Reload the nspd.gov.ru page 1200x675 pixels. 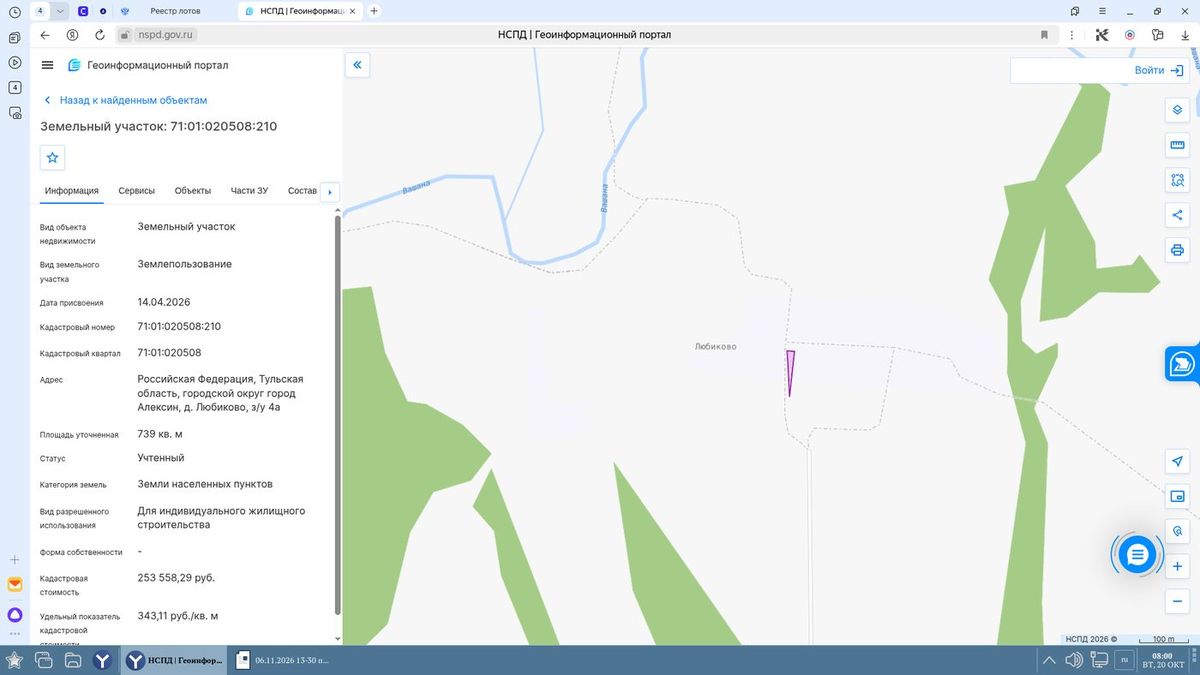100,35
